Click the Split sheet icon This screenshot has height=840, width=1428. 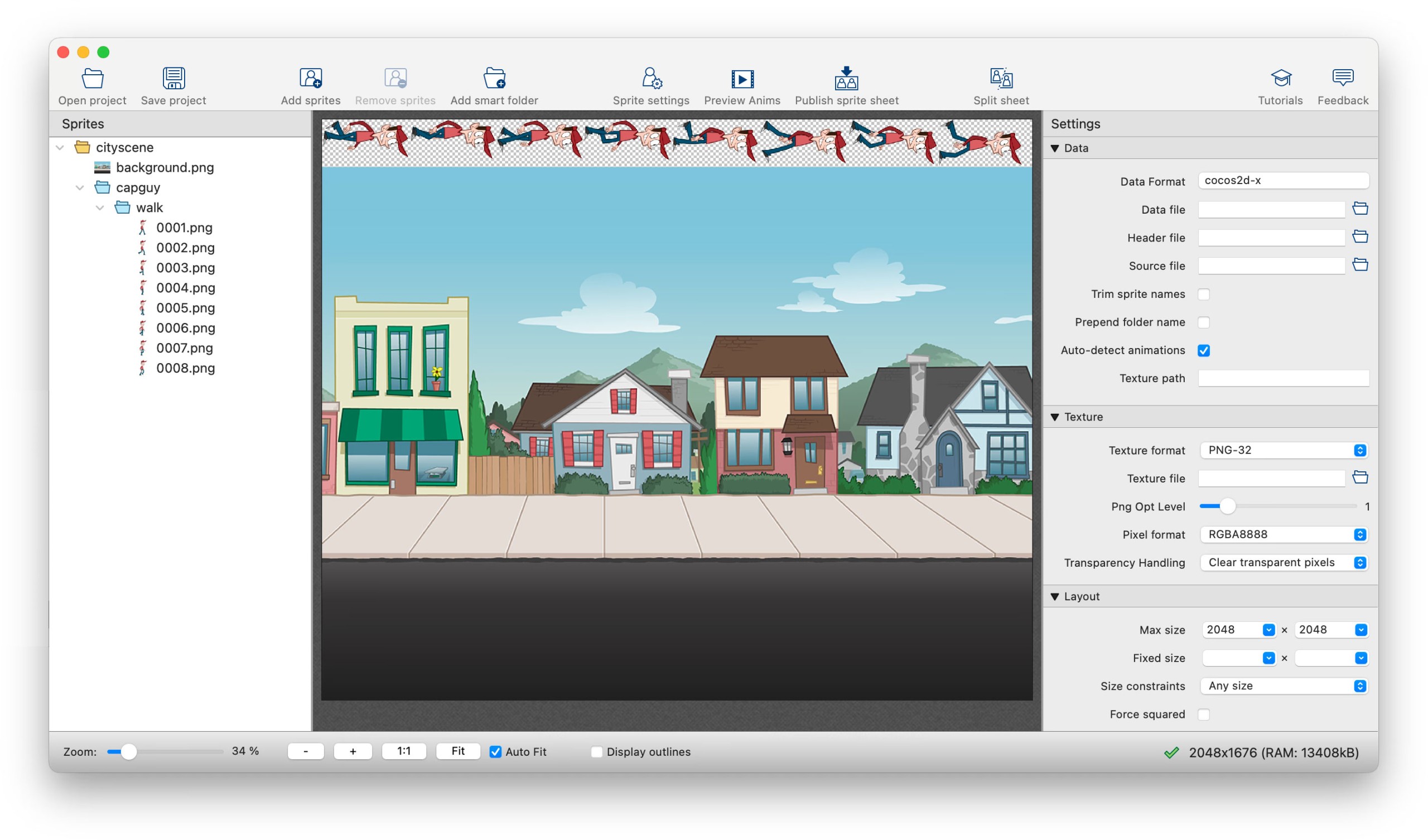tap(1001, 79)
